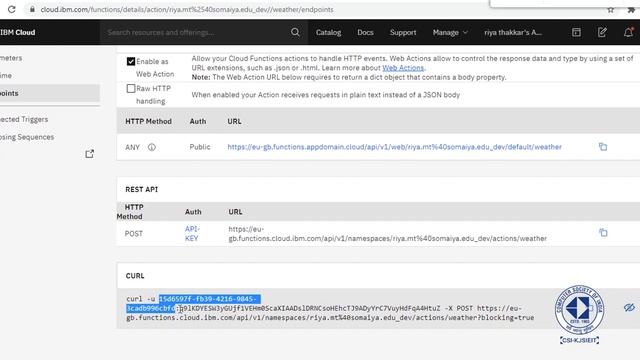Viewport: 640px width, 360px height.
Task: Open the external link icon in sidebar
Action: [x=89, y=154]
